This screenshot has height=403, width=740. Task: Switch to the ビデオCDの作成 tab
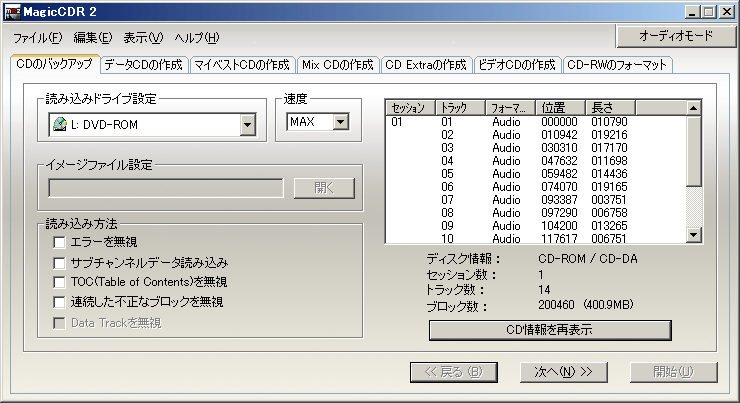click(517, 65)
